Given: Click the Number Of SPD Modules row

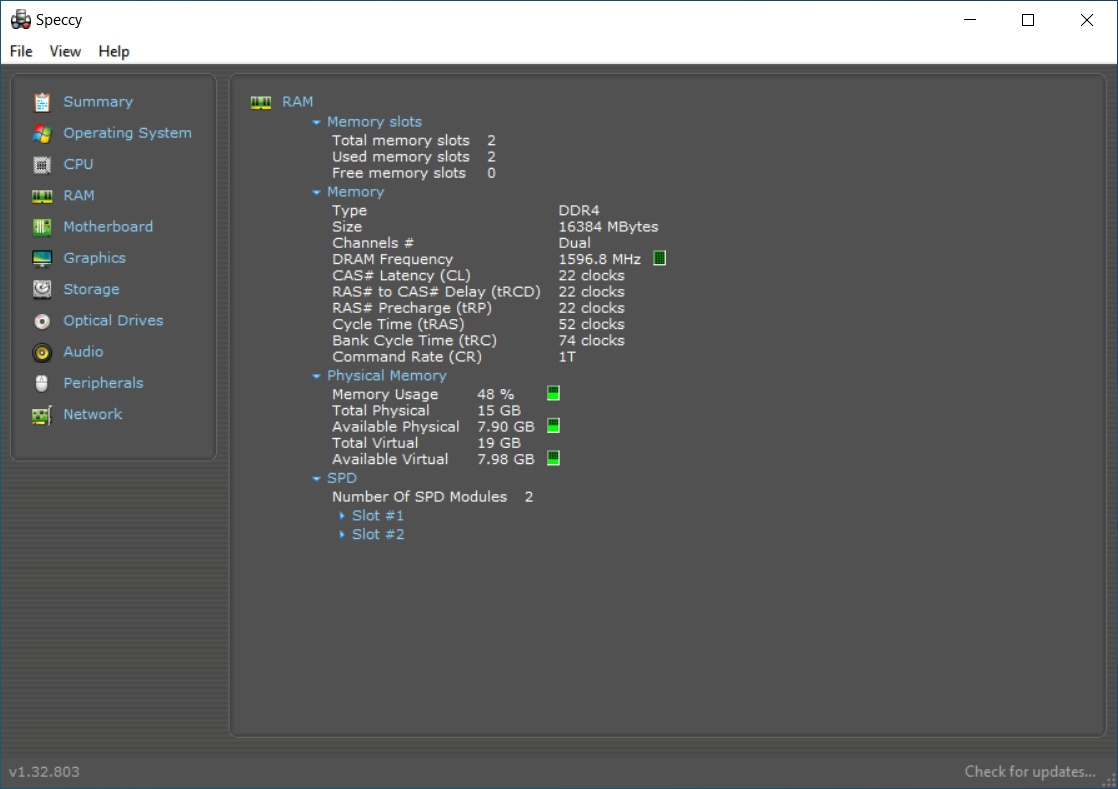Looking at the screenshot, I should pos(433,497).
